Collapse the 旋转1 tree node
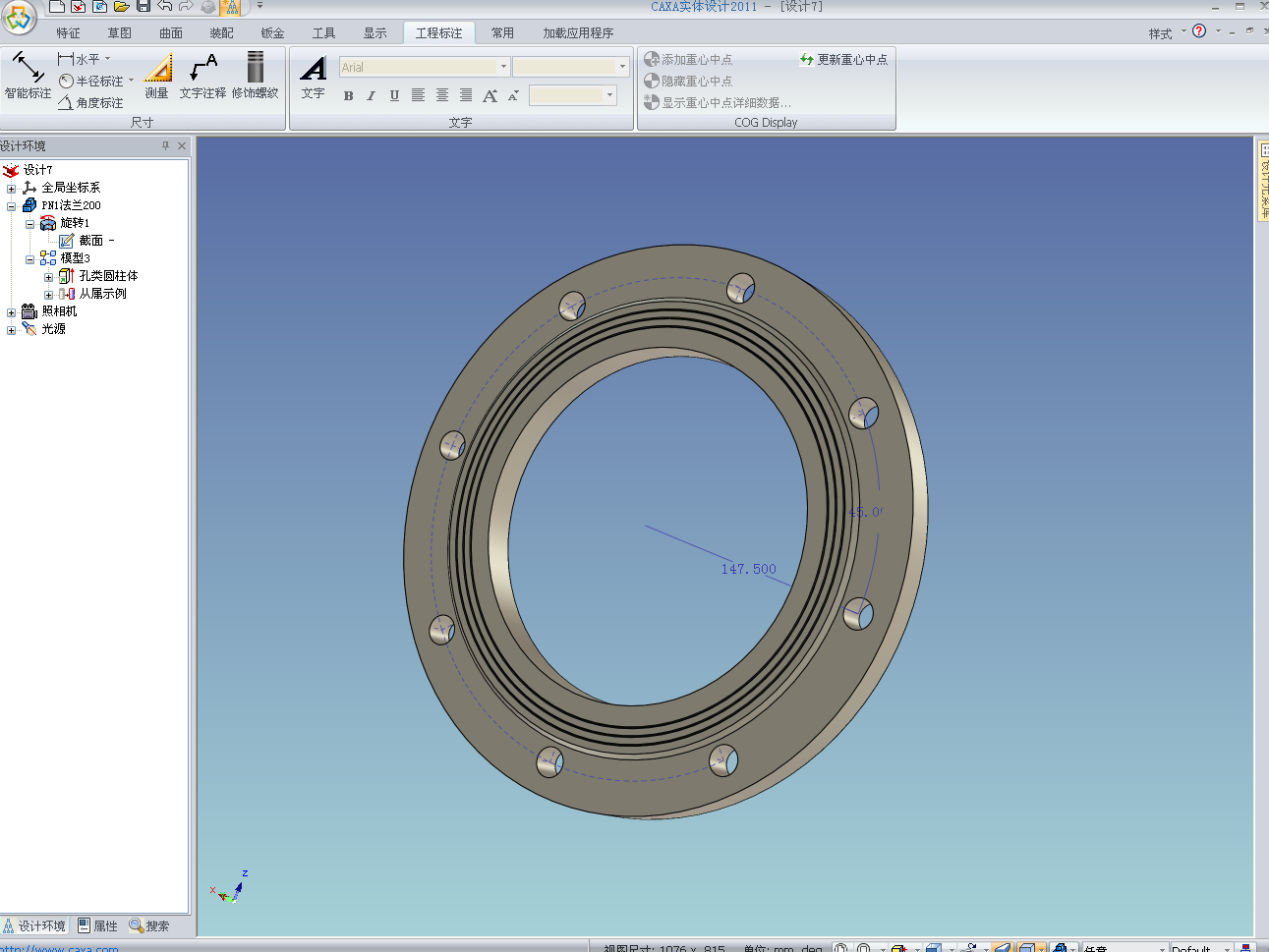 click(x=30, y=223)
